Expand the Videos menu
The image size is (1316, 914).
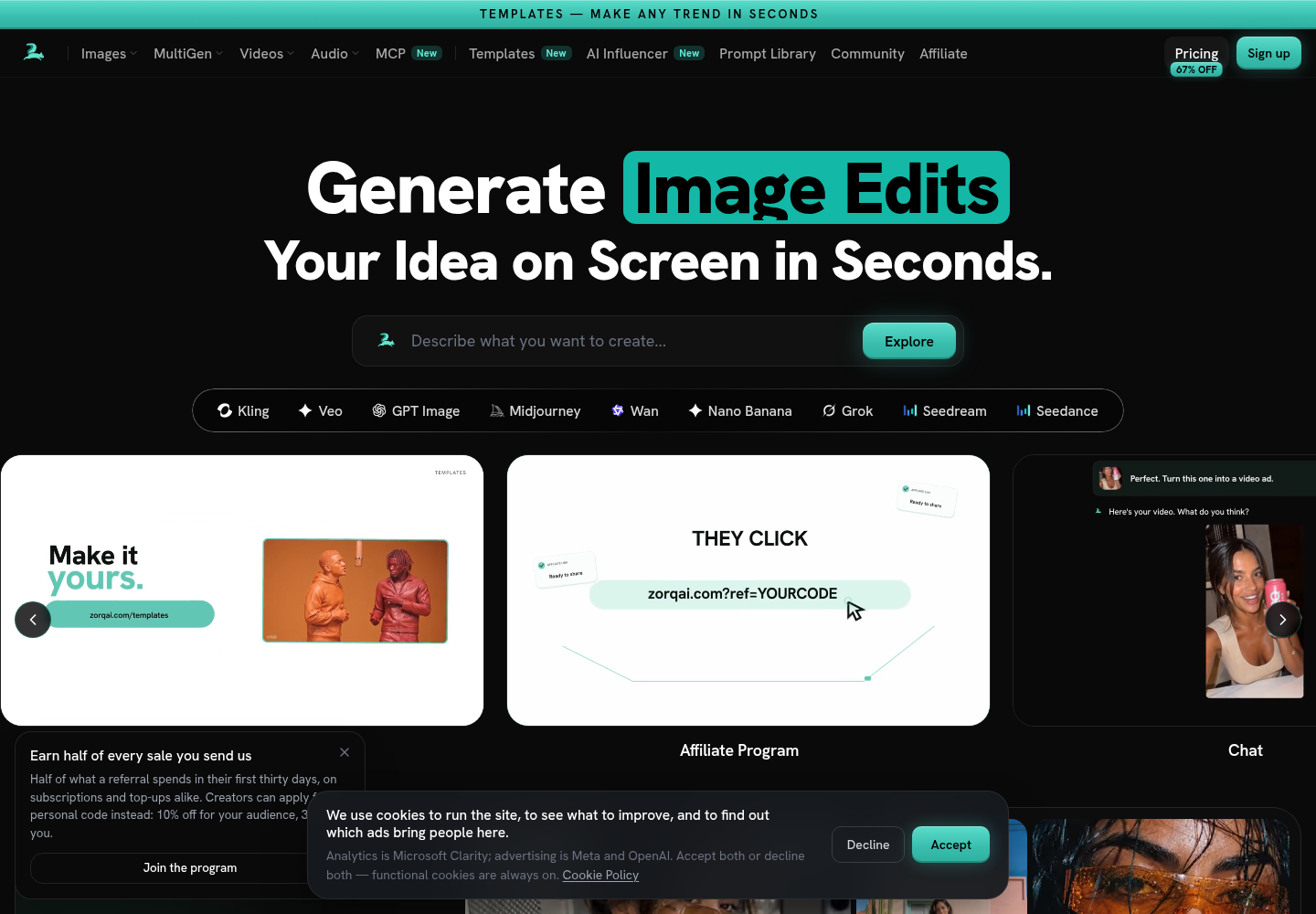(x=267, y=54)
